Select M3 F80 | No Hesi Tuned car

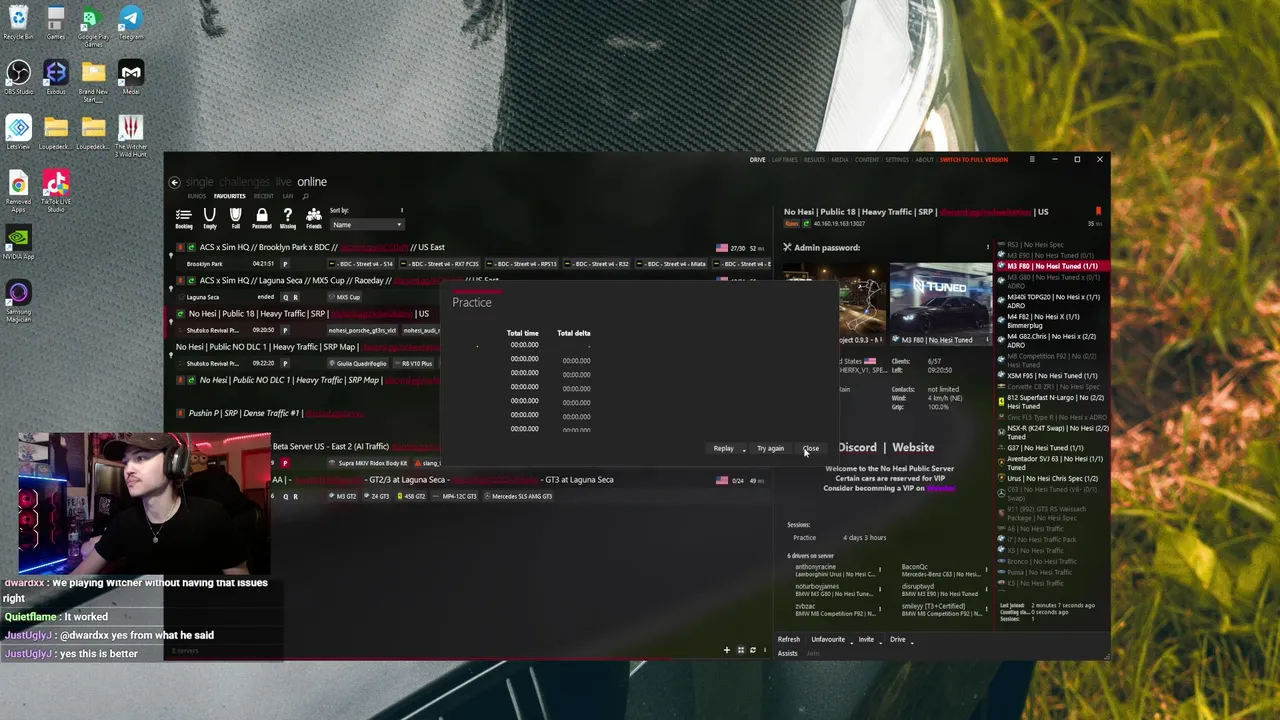point(1053,266)
